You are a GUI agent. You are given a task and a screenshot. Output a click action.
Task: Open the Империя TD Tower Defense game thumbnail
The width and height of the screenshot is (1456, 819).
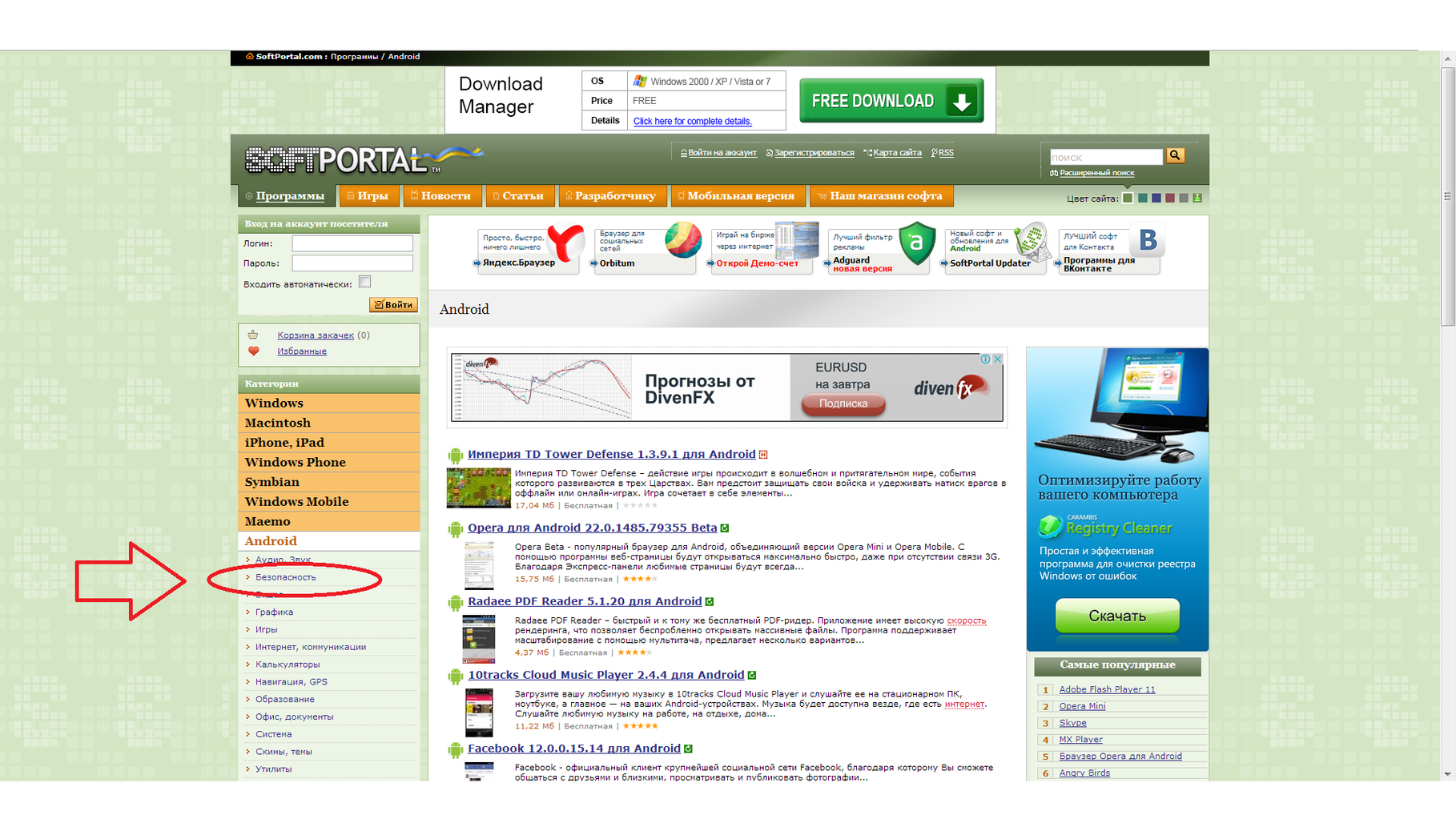pos(478,488)
